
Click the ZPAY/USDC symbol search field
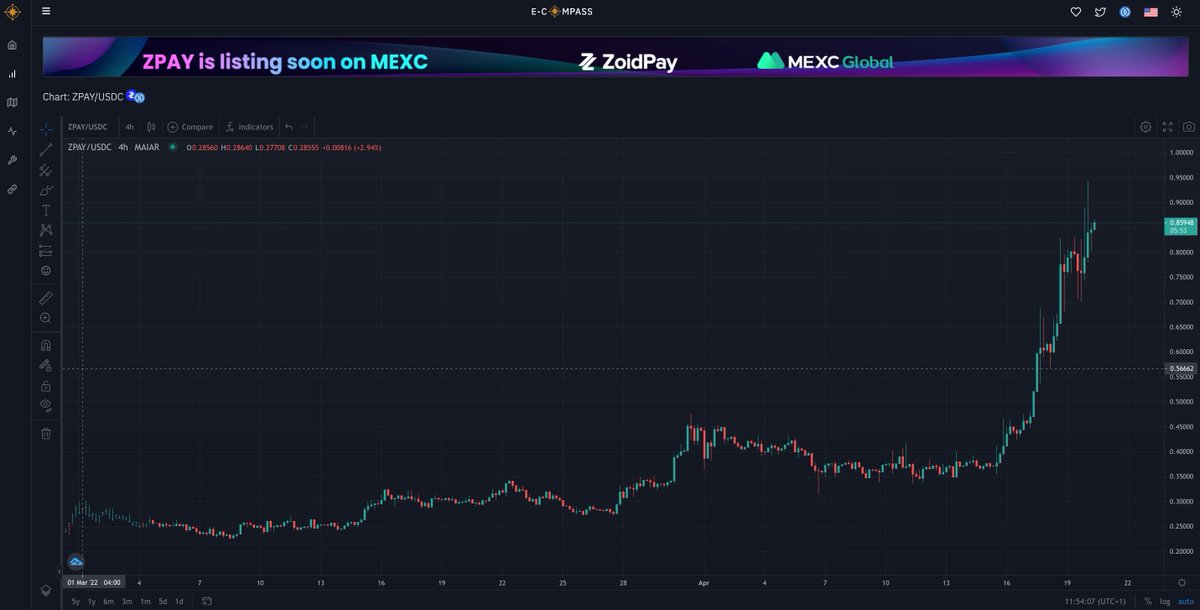[88, 127]
